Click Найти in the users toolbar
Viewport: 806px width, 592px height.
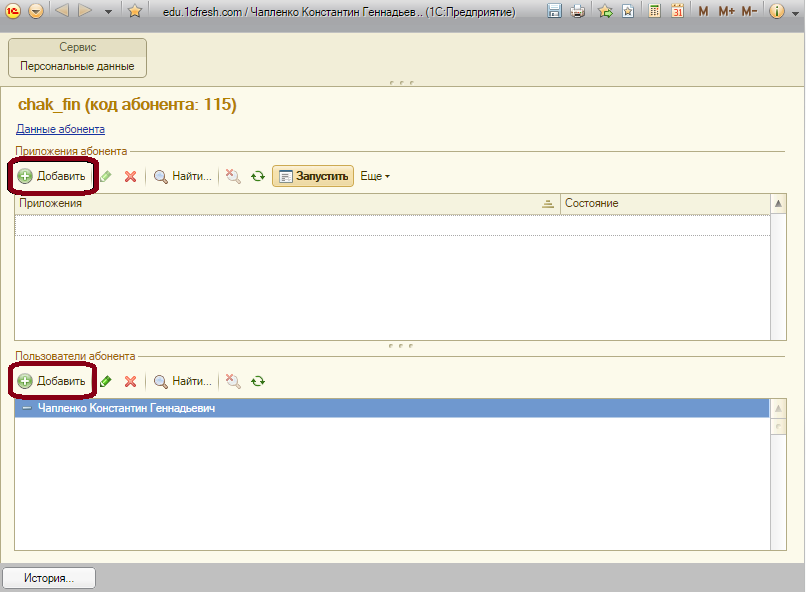[183, 381]
